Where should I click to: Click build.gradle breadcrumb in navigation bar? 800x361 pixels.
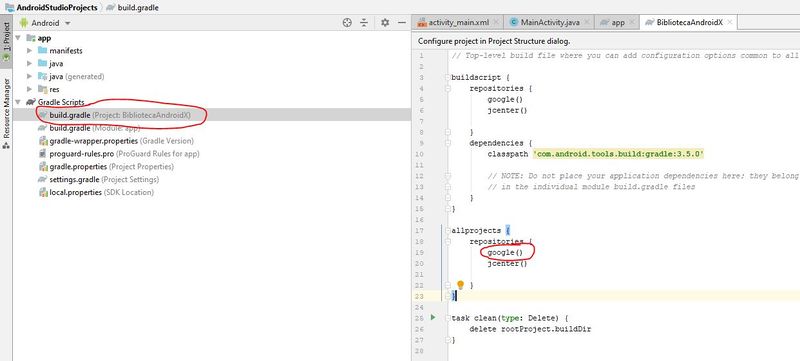132,8
